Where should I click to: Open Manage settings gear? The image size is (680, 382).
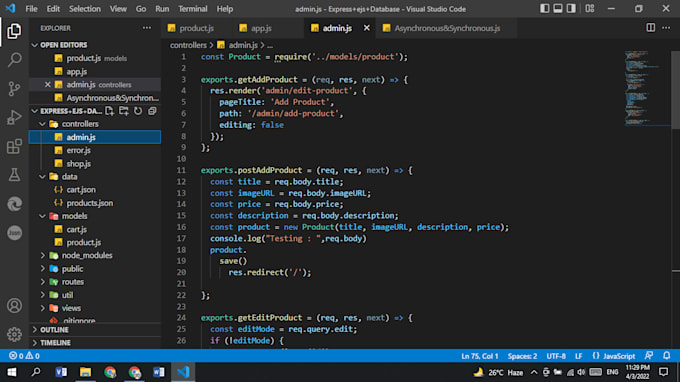(14, 334)
